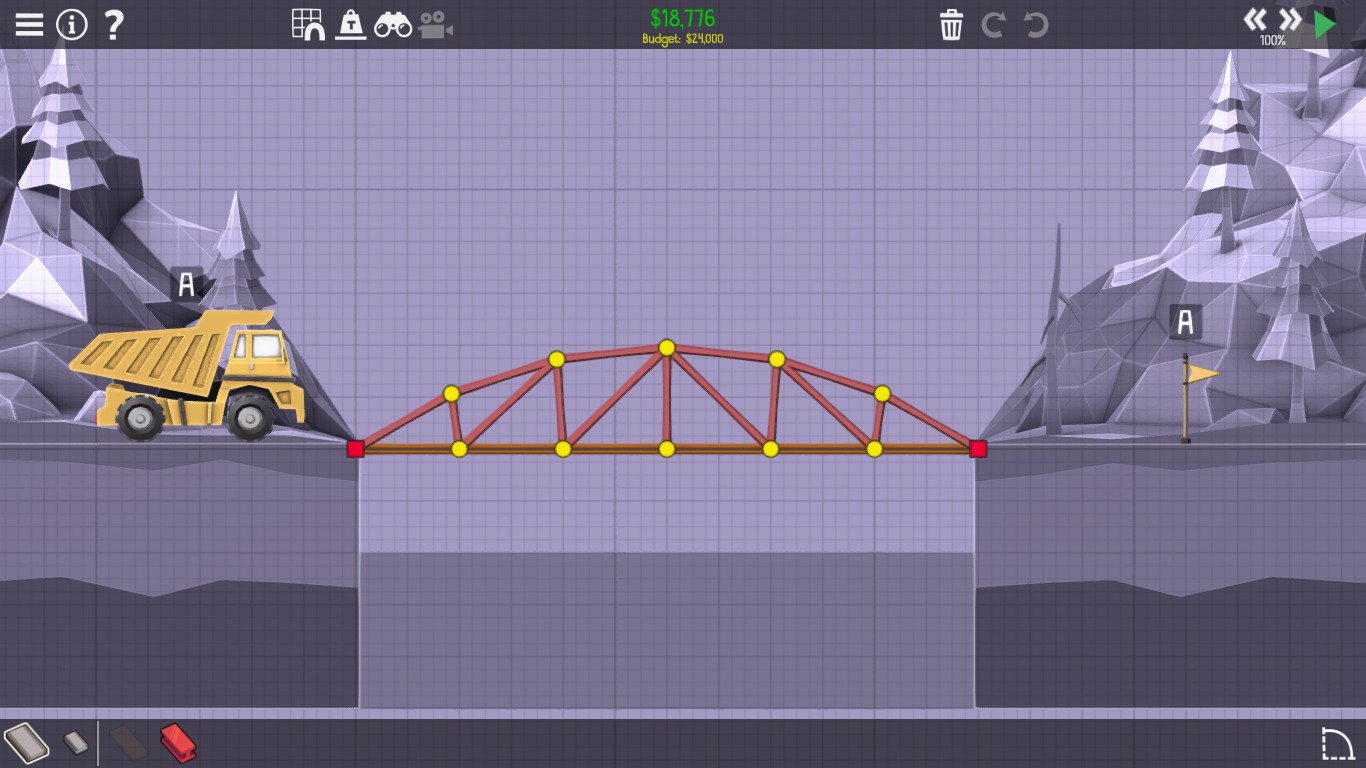Screen dimensions: 1366x768
Task: Open the hamburger main menu
Action: point(29,24)
